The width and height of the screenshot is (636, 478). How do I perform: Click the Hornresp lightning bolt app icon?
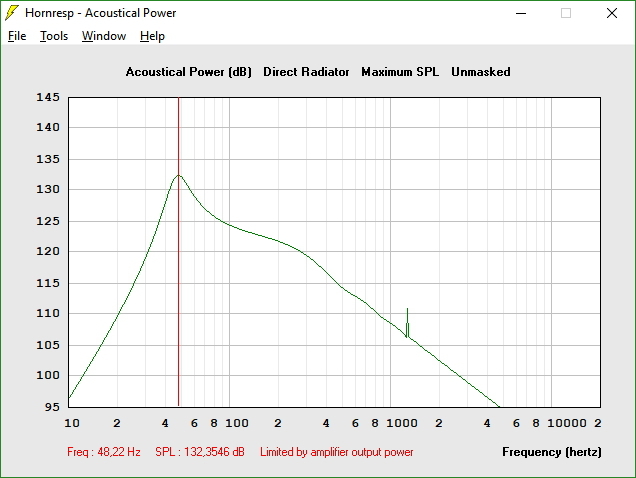click(12, 13)
